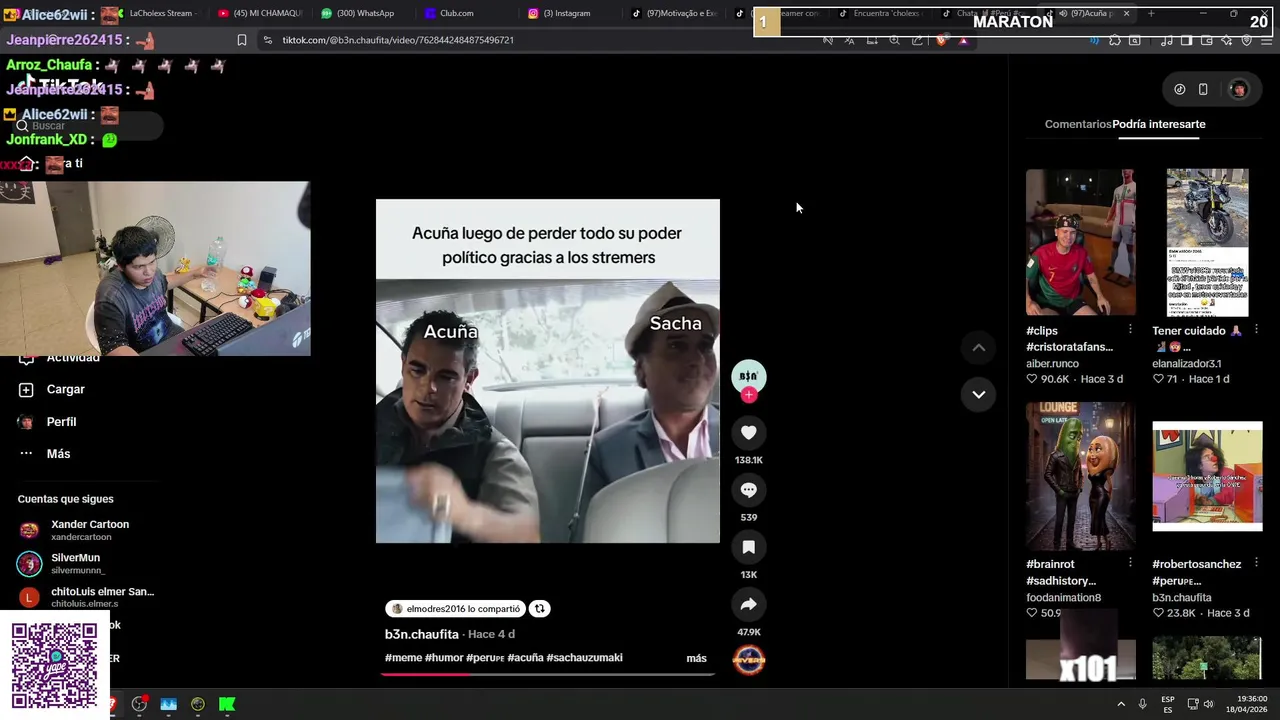Image resolution: width=1280 pixels, height=720 pixels.
Task: Click the coin icon next to the phone icon
Action: 1179,89
